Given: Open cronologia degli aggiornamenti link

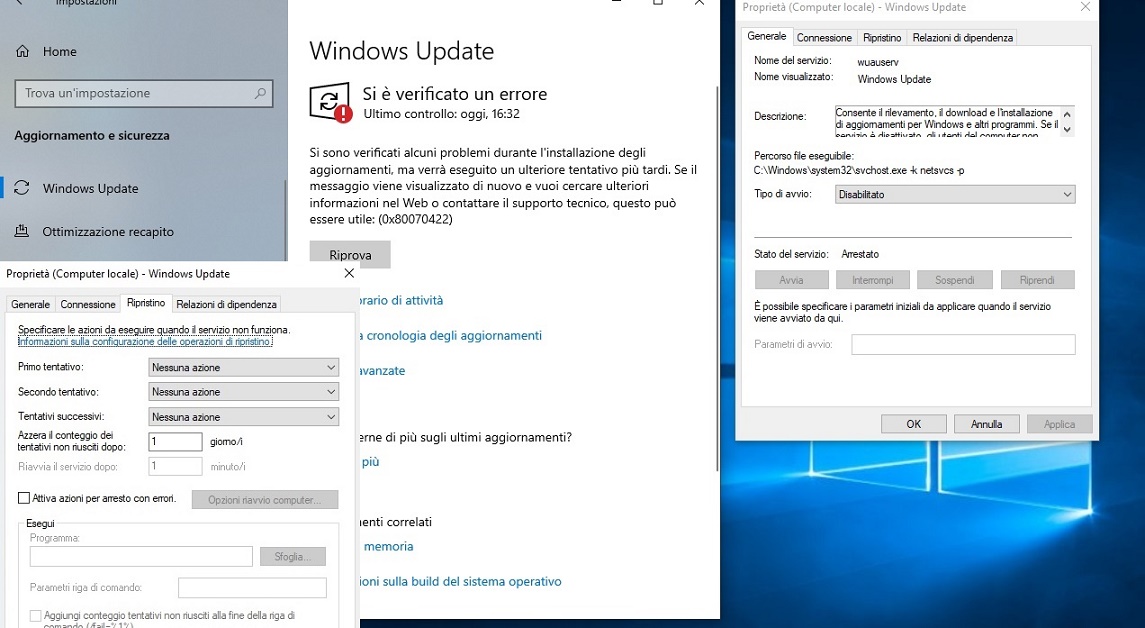Looking at the screenshot, I should point(453,336).
